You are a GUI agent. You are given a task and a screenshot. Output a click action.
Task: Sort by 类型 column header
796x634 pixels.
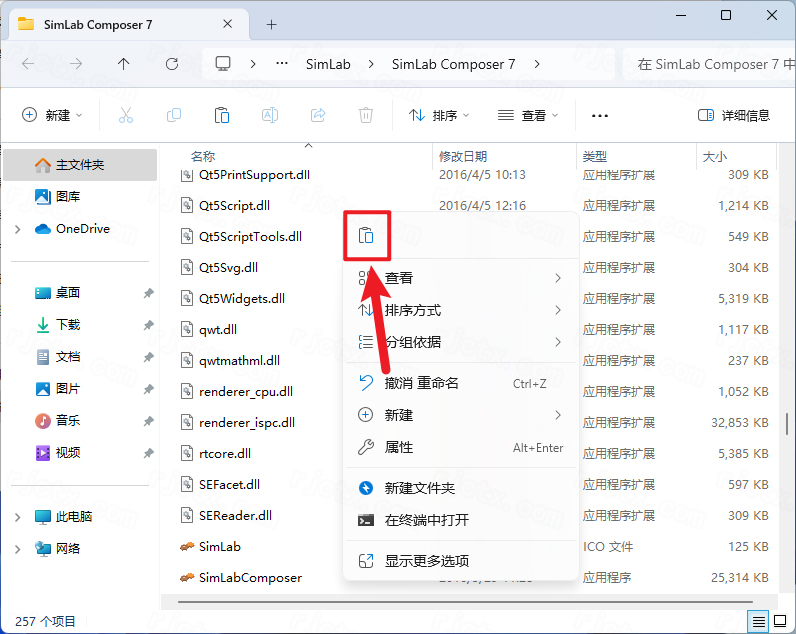click(x=594, y=156)
